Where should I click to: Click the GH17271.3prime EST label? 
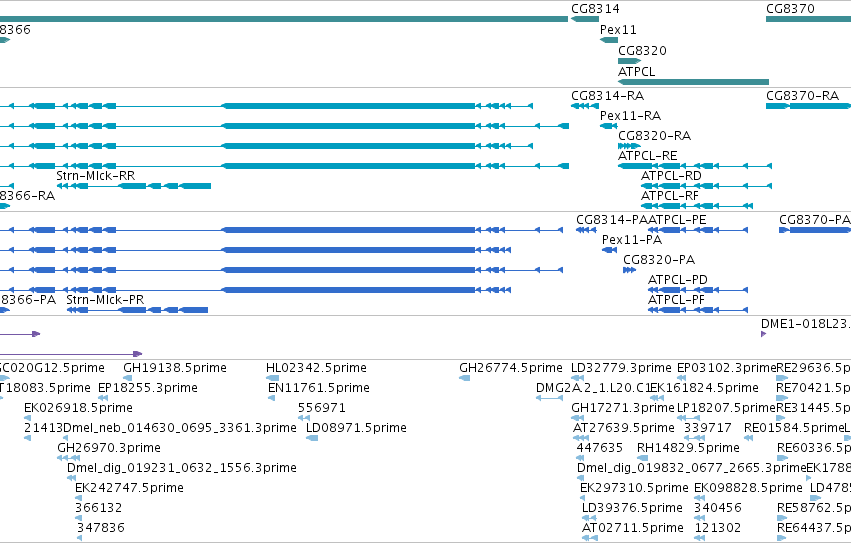(x=623, y=408)
